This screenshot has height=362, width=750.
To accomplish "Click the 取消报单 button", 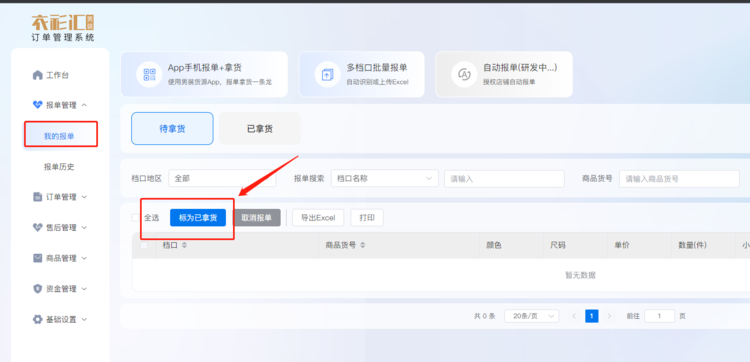I will [x=256, y=218].
